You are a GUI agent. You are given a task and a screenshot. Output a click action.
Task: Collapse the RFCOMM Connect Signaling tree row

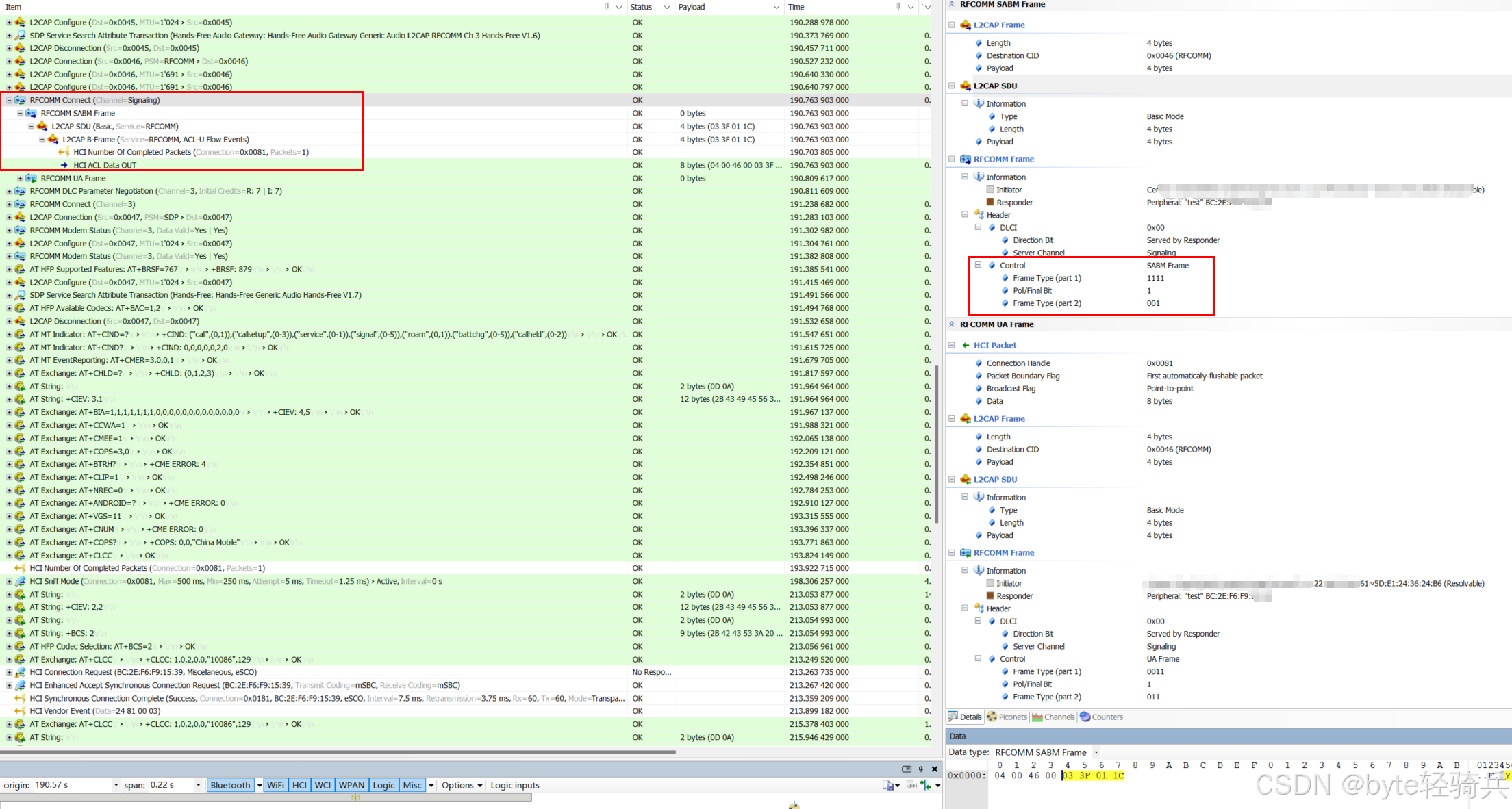pos(9,100)
